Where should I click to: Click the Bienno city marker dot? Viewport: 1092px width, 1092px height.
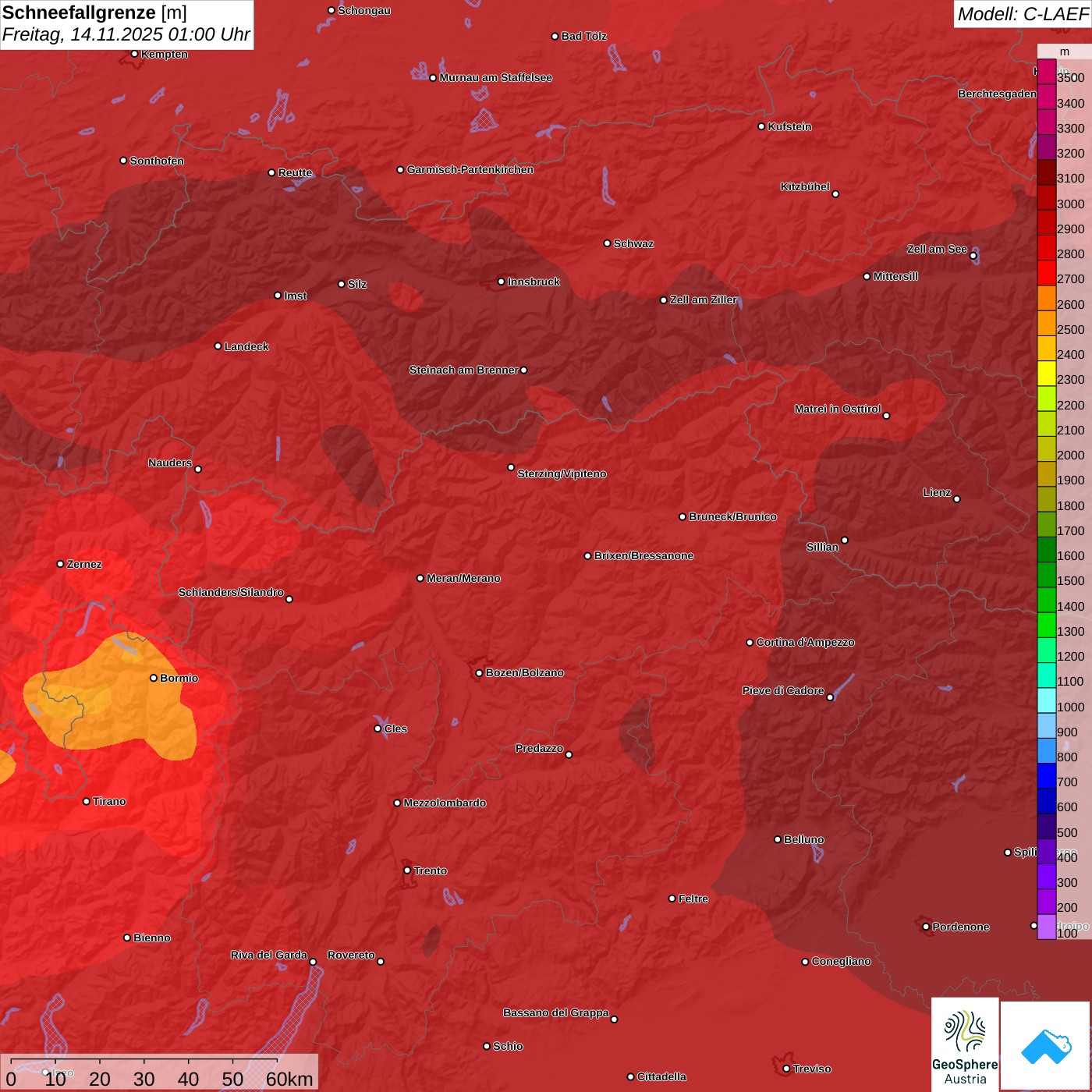pos(127,938)
